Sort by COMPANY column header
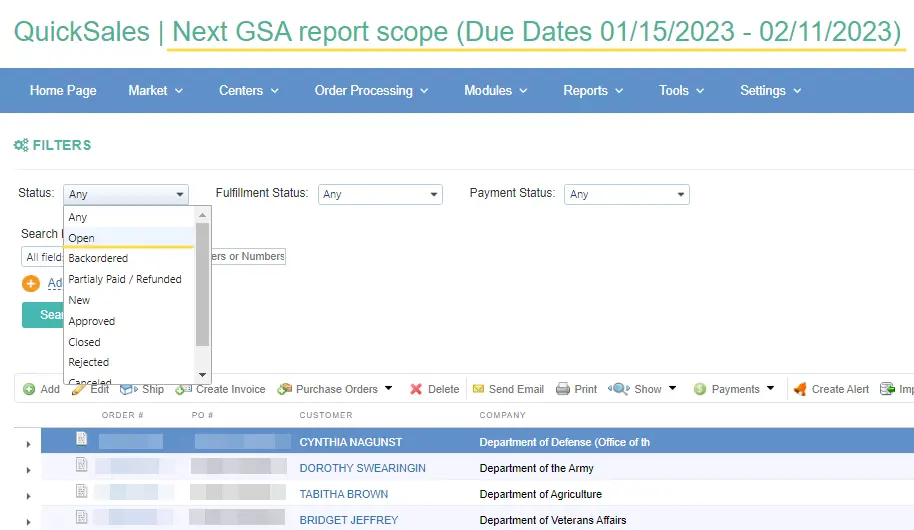The image size is (914, 530). [x=502, y=415]
